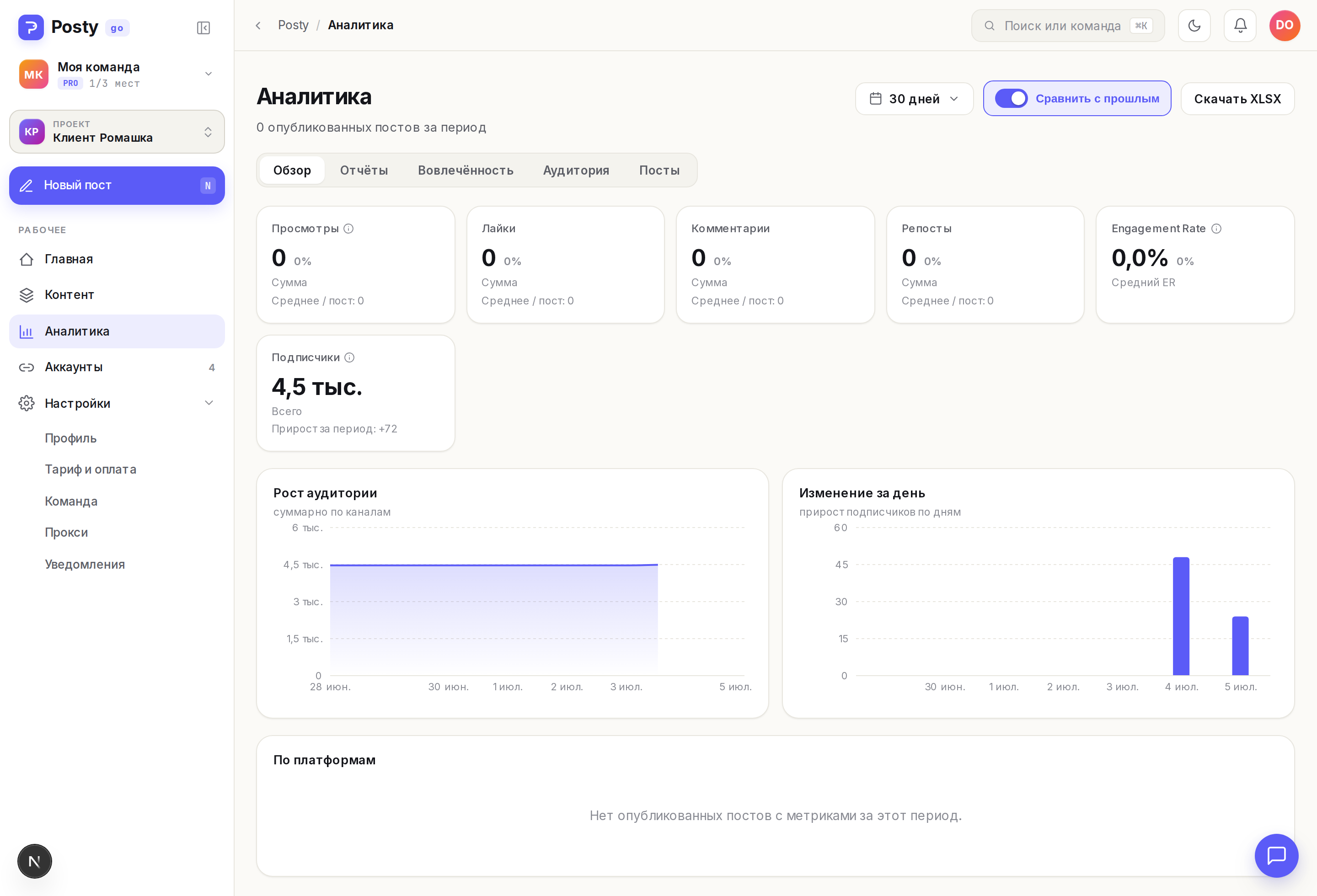Click the Настройки gear icon
The width and height of the screenshot is (1317, 896).
[x=27, y=403]
